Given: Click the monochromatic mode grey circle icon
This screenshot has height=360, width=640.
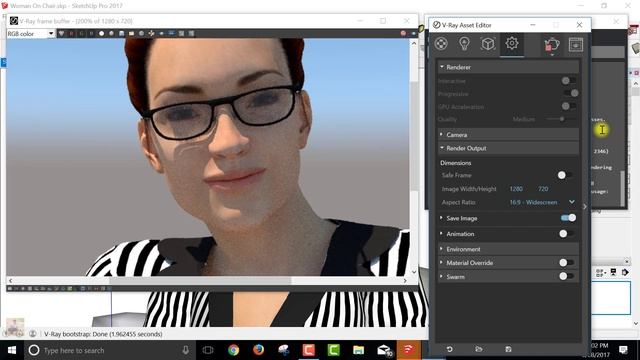Looking at the screenshot, I should pyautogui.click(x=111, y=33).
